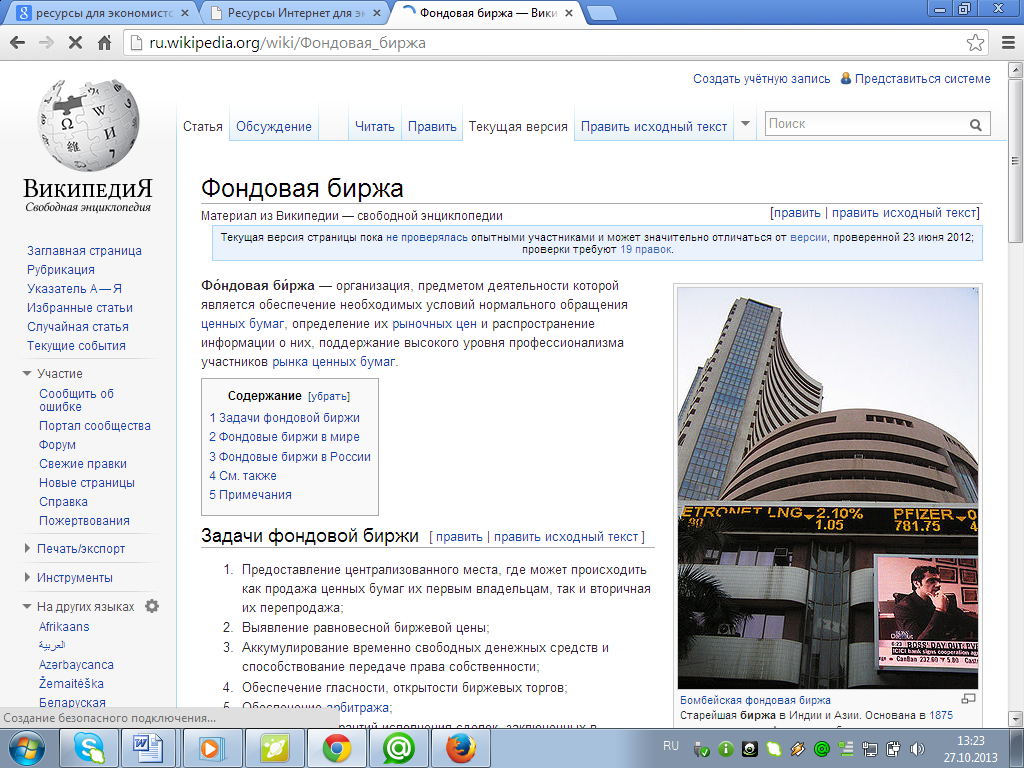
Task: Open Microsoft Word from the taskbar
Action: tap(147, 748)
